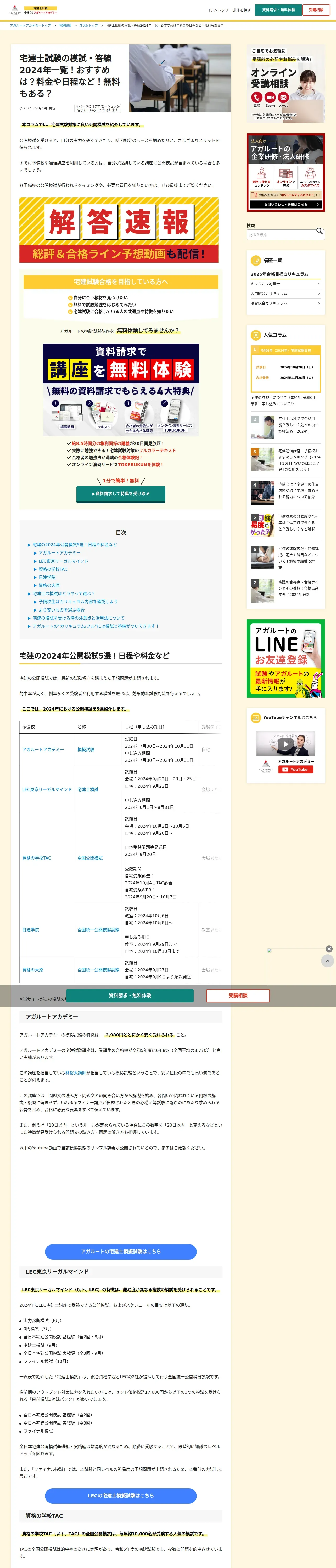Click the メール mail consultation icon

tap(284, 97)
